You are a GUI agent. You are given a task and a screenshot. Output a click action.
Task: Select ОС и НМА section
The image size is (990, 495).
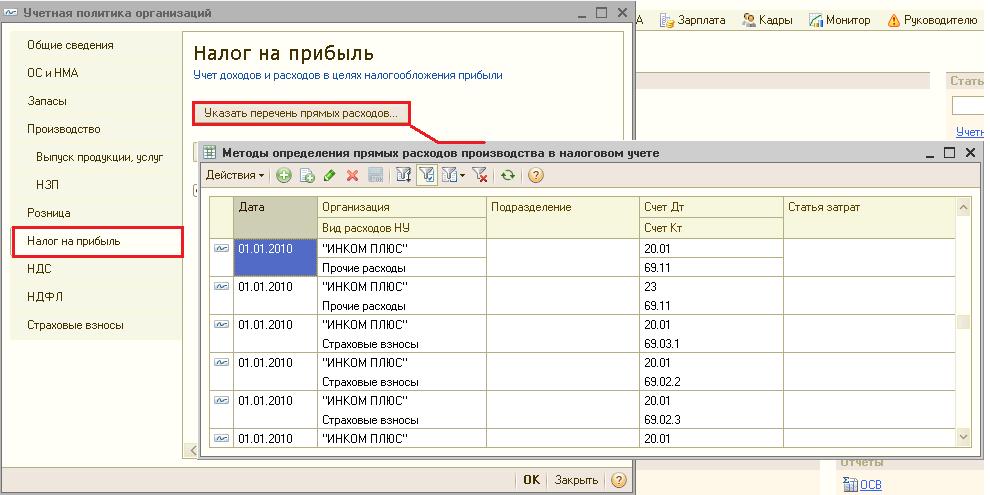tap(52, 73)
